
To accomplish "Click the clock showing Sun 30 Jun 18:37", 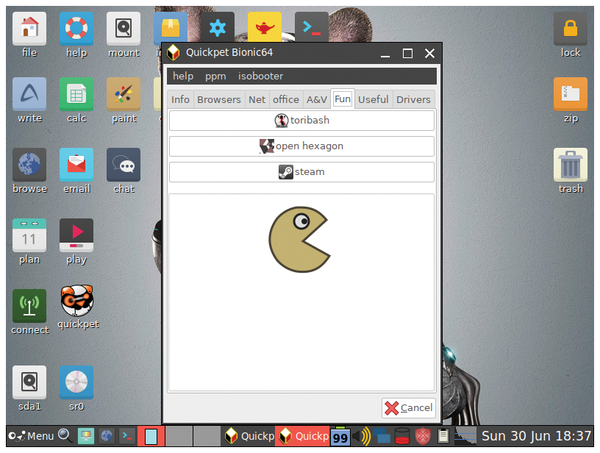I will click(536, 436).
